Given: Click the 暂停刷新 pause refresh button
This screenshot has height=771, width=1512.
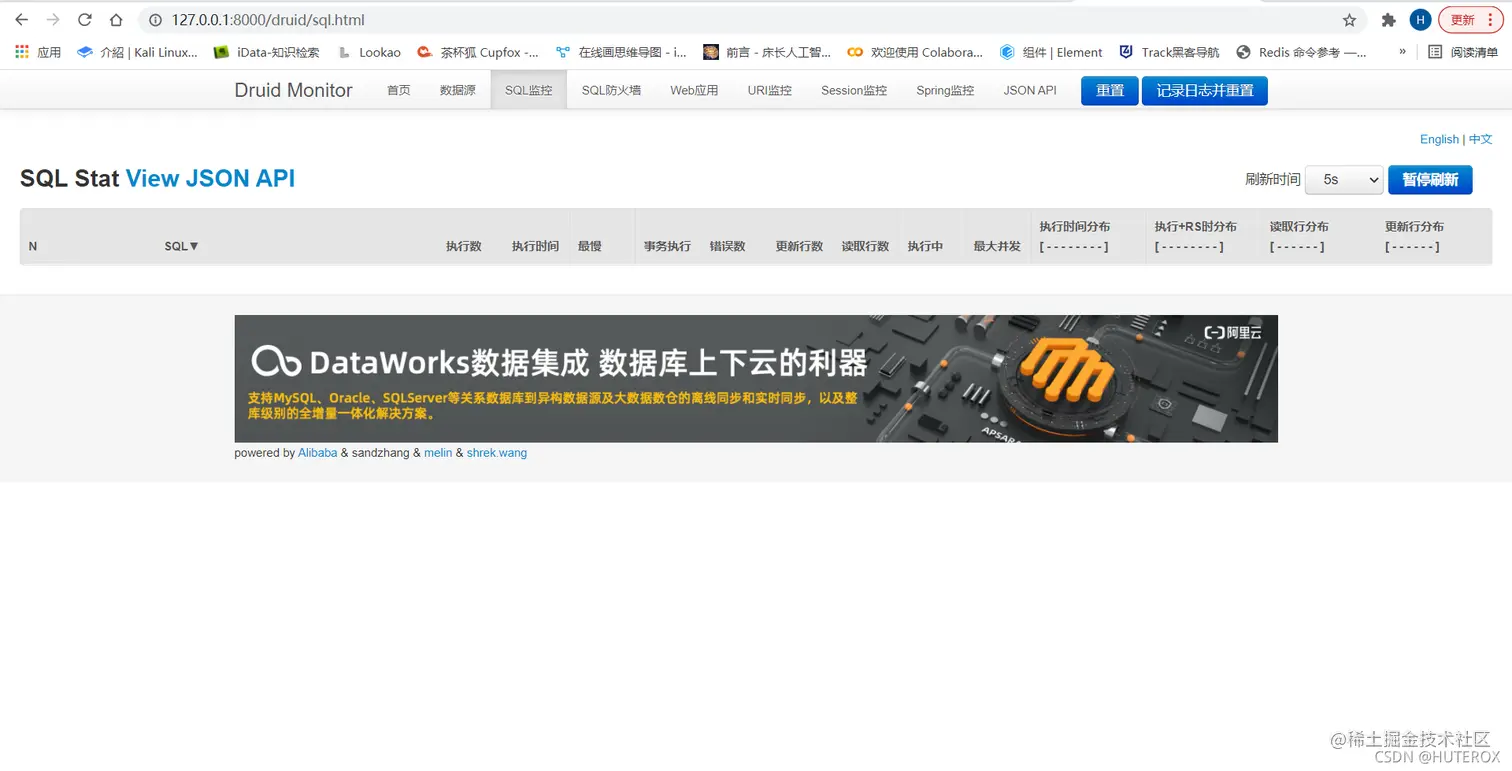Looking at the screenshot, I should 1429,180.
